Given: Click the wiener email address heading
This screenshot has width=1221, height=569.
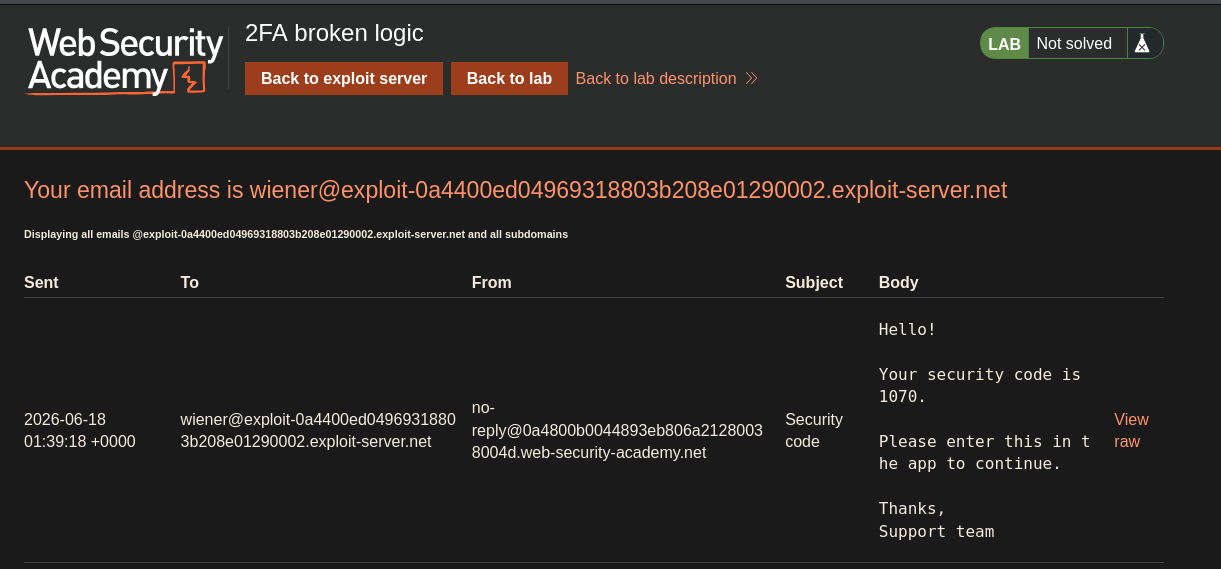Looking at the screenshot, I should [x=515, y=190].
